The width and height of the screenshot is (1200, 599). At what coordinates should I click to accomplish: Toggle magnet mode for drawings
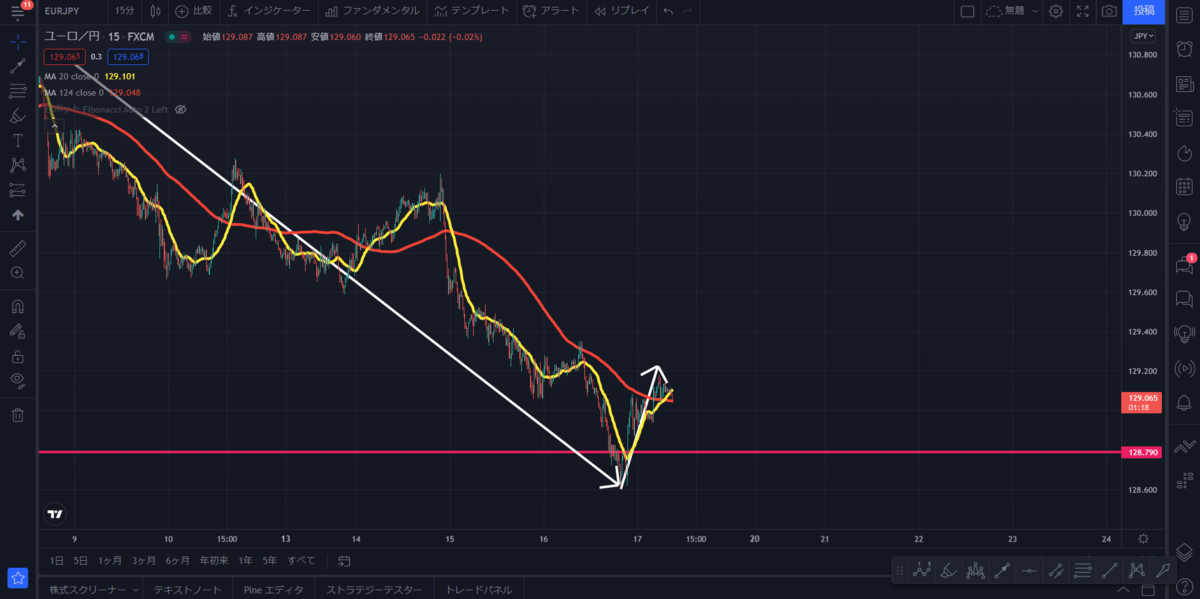coord(17,306)
